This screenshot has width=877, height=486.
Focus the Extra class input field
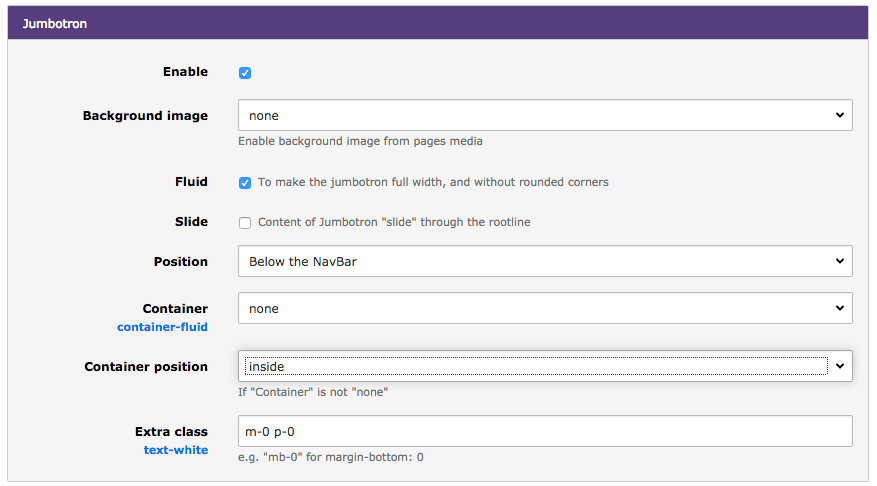[x=545, y=431]
